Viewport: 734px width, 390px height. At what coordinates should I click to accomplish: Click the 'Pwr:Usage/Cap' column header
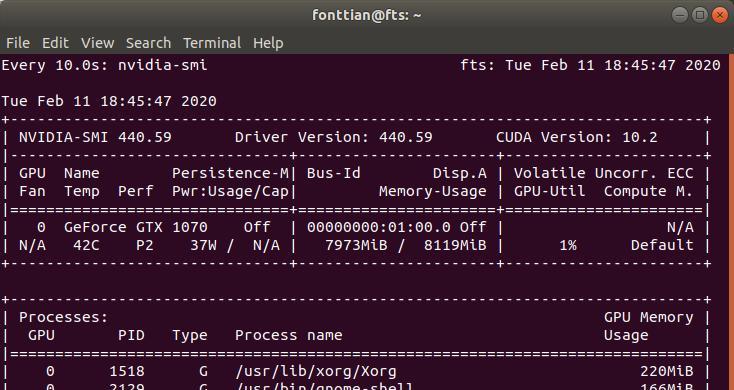pos(230,191)
